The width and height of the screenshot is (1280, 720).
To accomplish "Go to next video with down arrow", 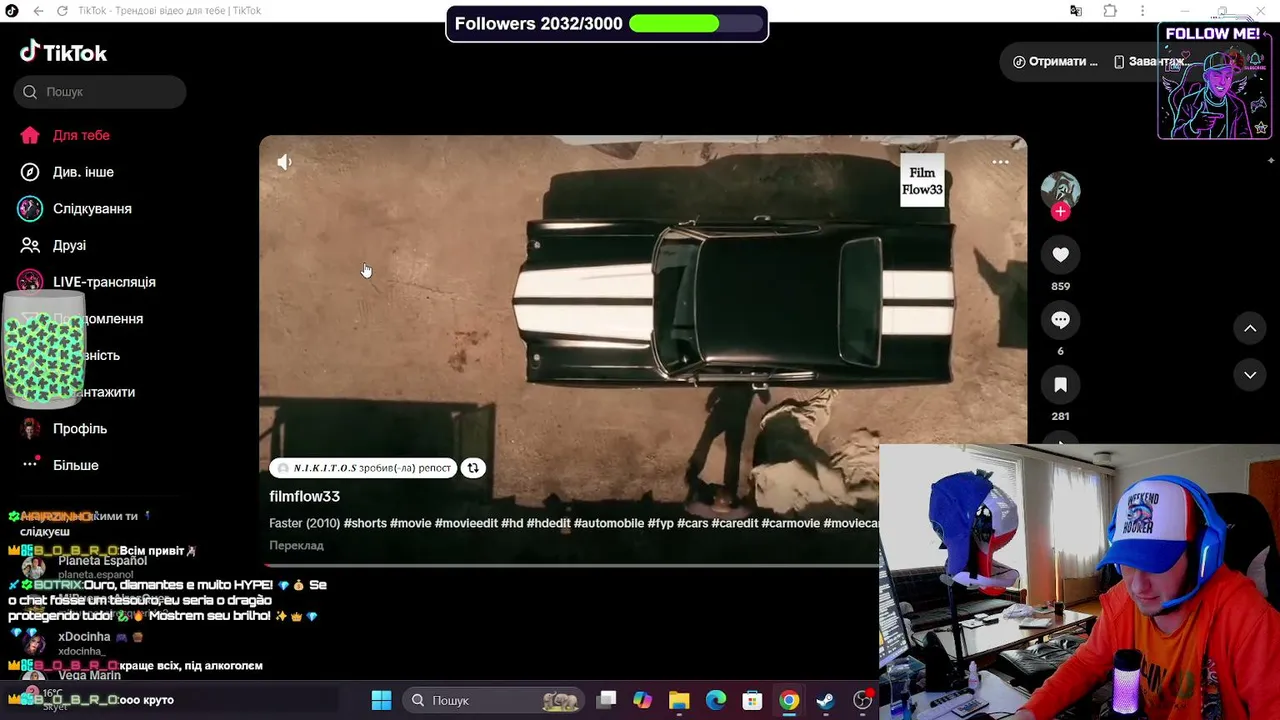I will 1250,375.
